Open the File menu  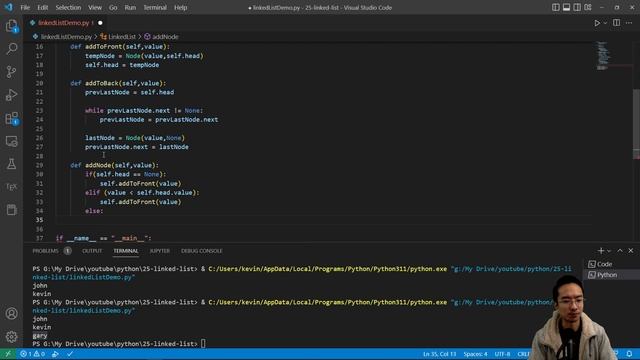[25, 7]
